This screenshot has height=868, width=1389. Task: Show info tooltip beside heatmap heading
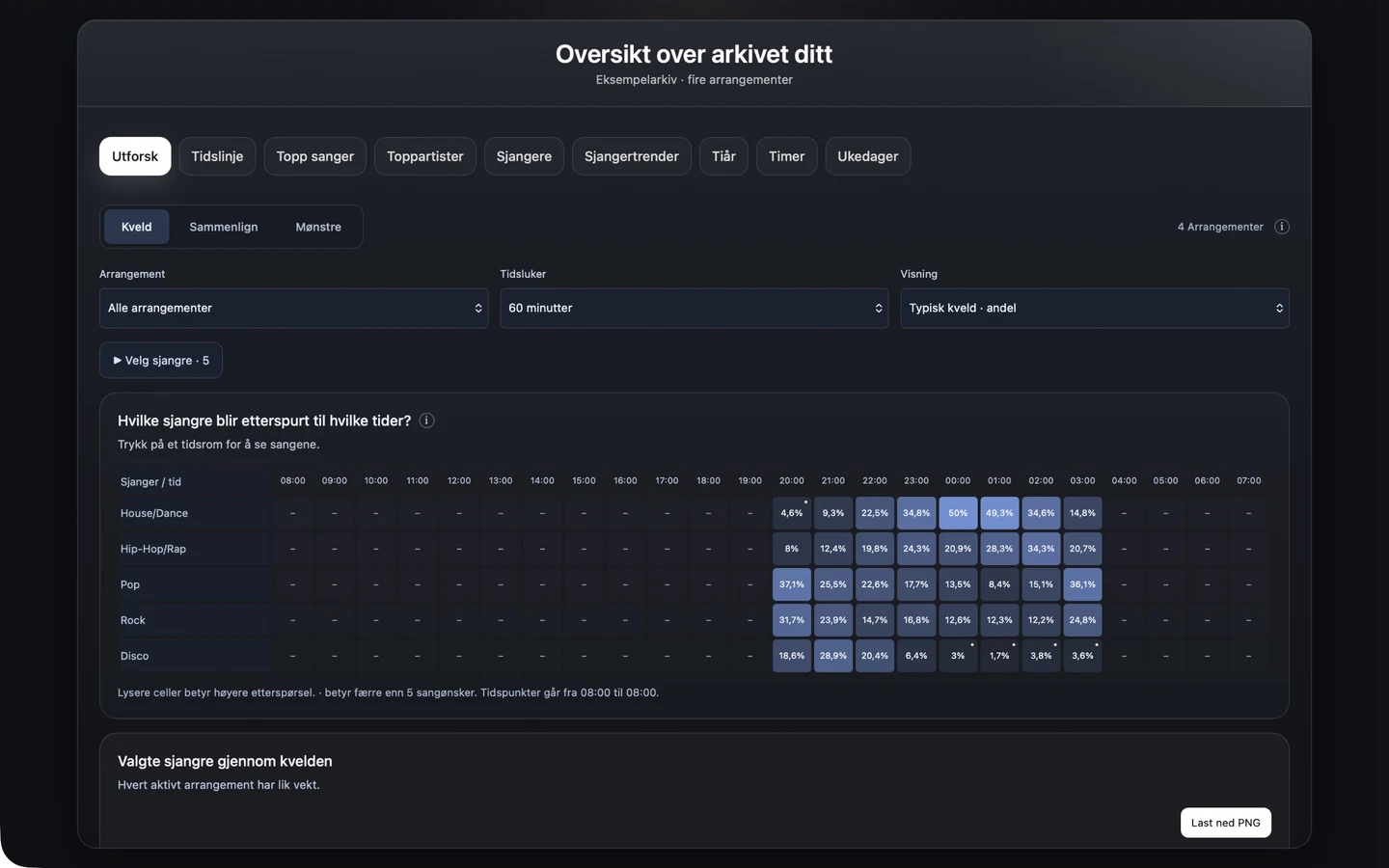tap(426, 420)
